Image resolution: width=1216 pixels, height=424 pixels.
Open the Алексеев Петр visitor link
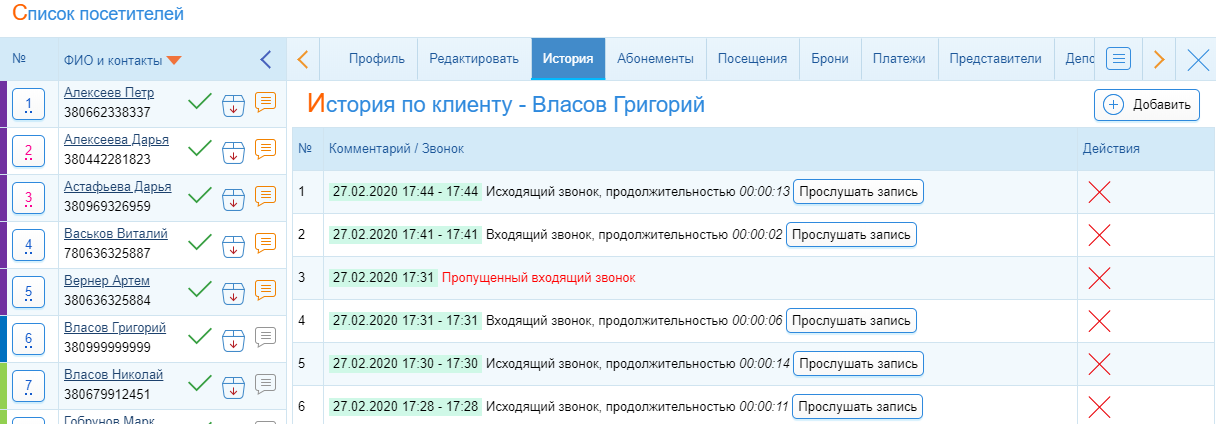[x=109, y=93]
